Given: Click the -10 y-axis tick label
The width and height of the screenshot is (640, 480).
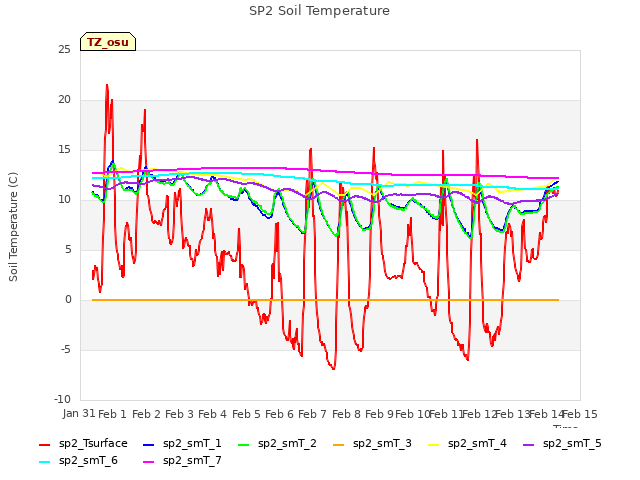Looking at the screenshot, I should 62,399.
